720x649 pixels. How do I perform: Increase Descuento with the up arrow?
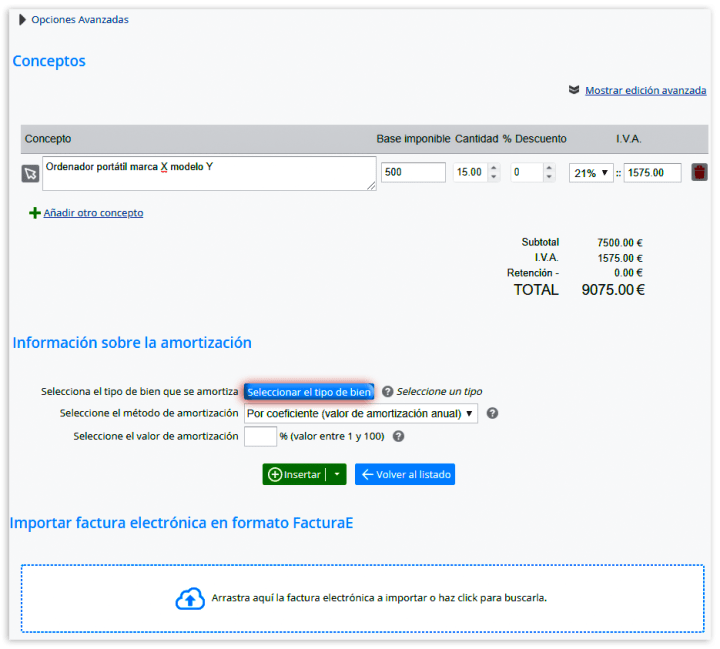549,168
